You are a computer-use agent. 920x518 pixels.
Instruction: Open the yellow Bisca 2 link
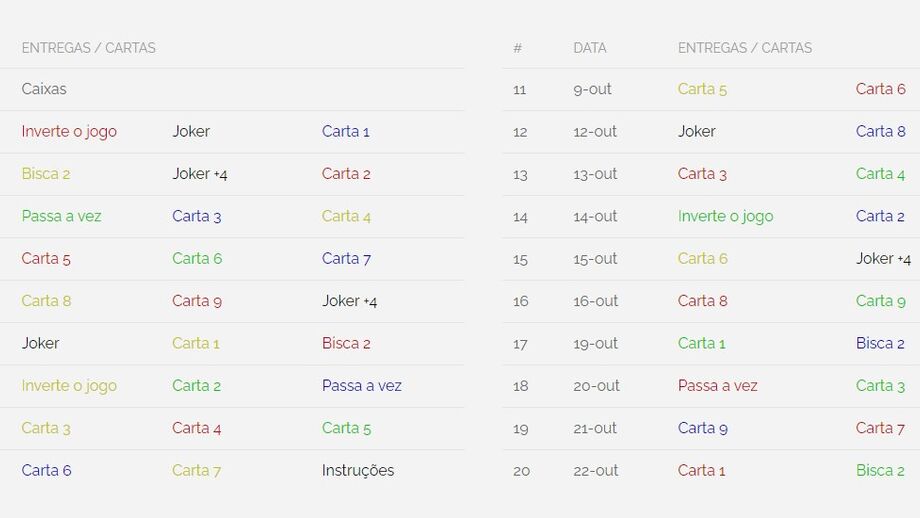click(x=46, y=174)
